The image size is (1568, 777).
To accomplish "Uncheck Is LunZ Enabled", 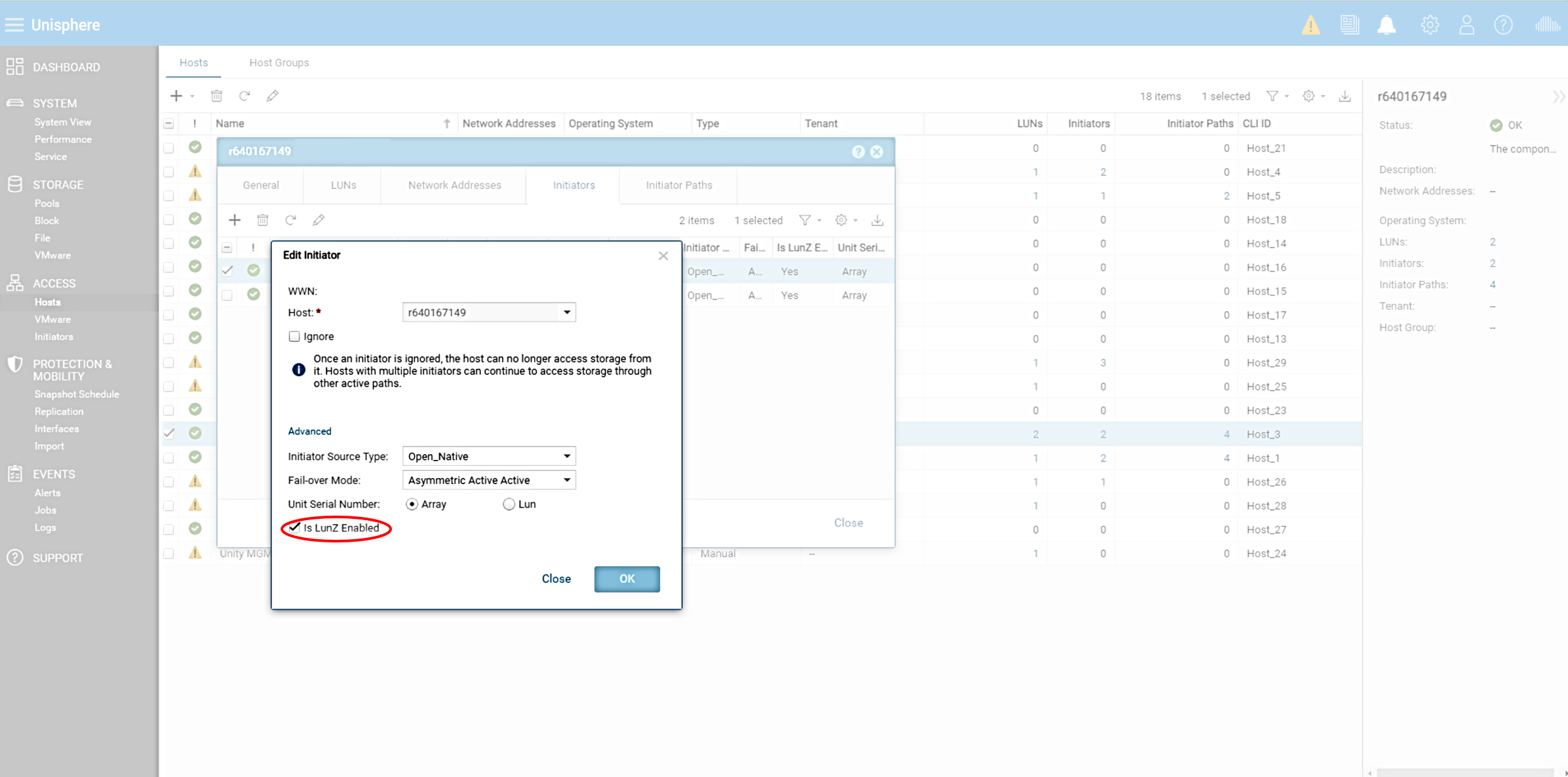I will coord(294,527).
